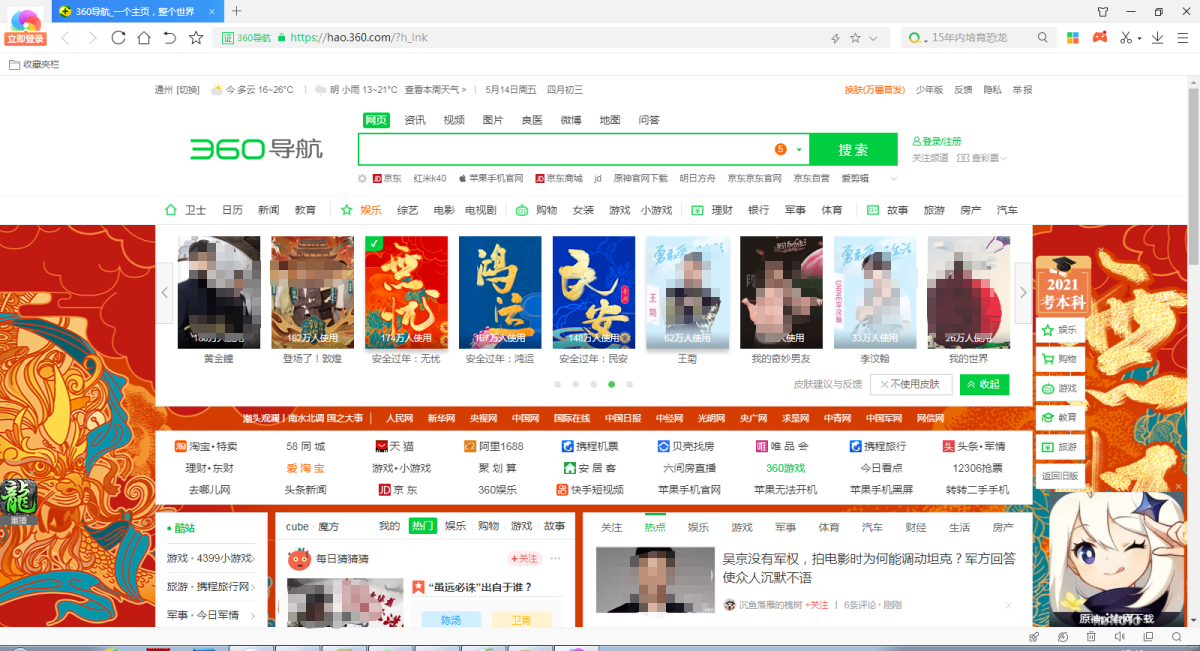Show previous skins with left carousel arrow
1200x651 pixels.
click(x=166, y=292)
